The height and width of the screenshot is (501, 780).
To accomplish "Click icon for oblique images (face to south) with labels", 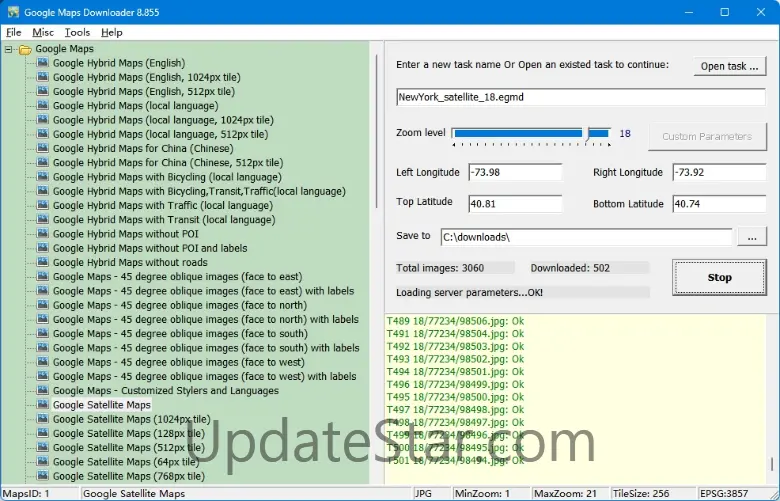I will [43, 348].
